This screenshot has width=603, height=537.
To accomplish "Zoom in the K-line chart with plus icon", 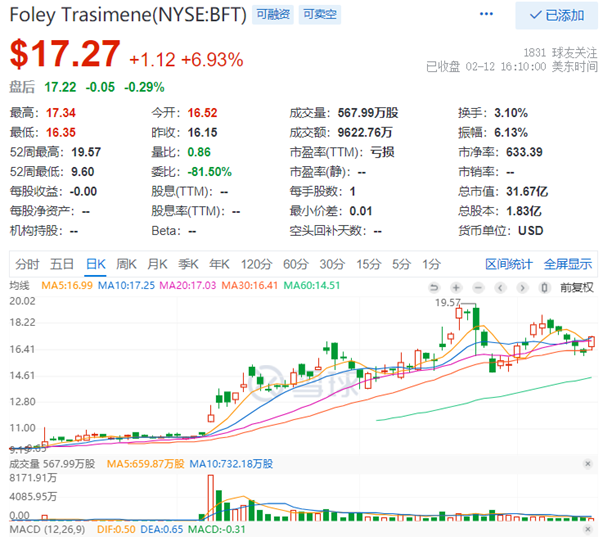I will (456, 287).
